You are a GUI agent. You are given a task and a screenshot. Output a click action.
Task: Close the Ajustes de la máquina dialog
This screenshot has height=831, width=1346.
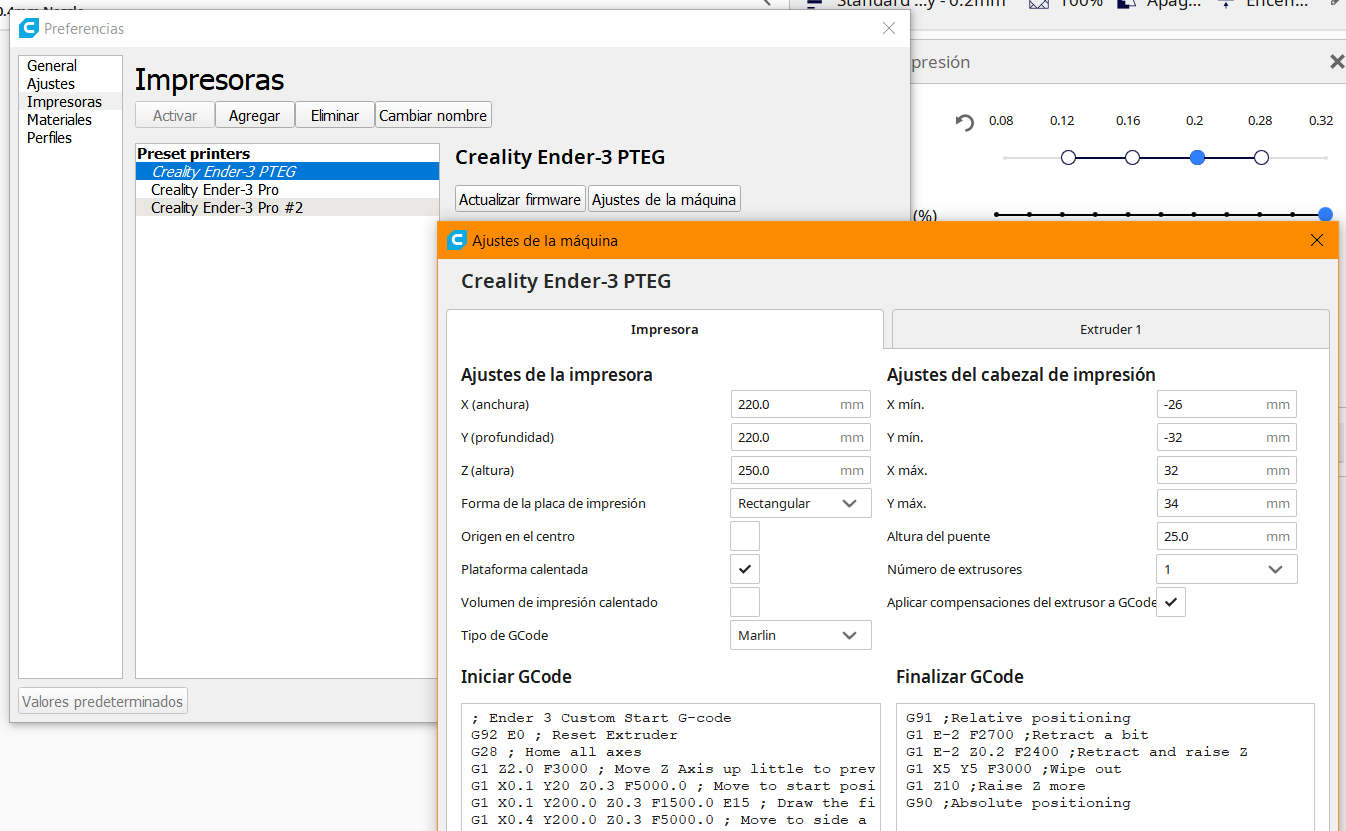1317,240
